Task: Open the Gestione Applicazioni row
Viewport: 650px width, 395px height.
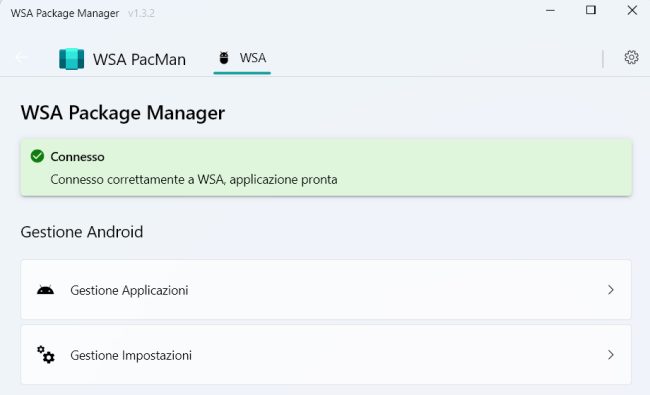Action: 326,290
